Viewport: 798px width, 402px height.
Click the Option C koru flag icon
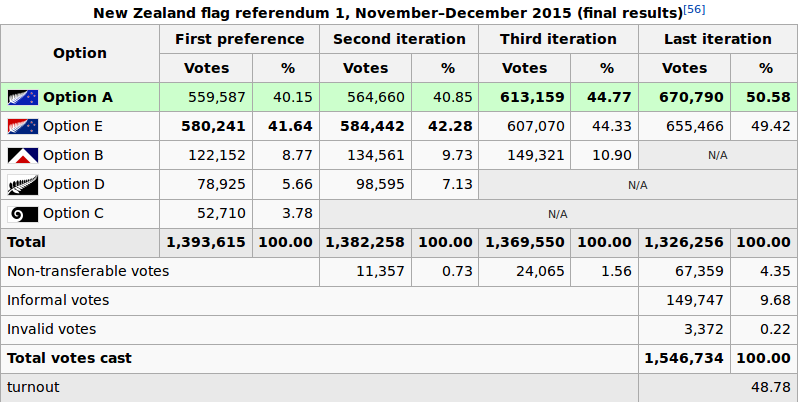point(22,214)
